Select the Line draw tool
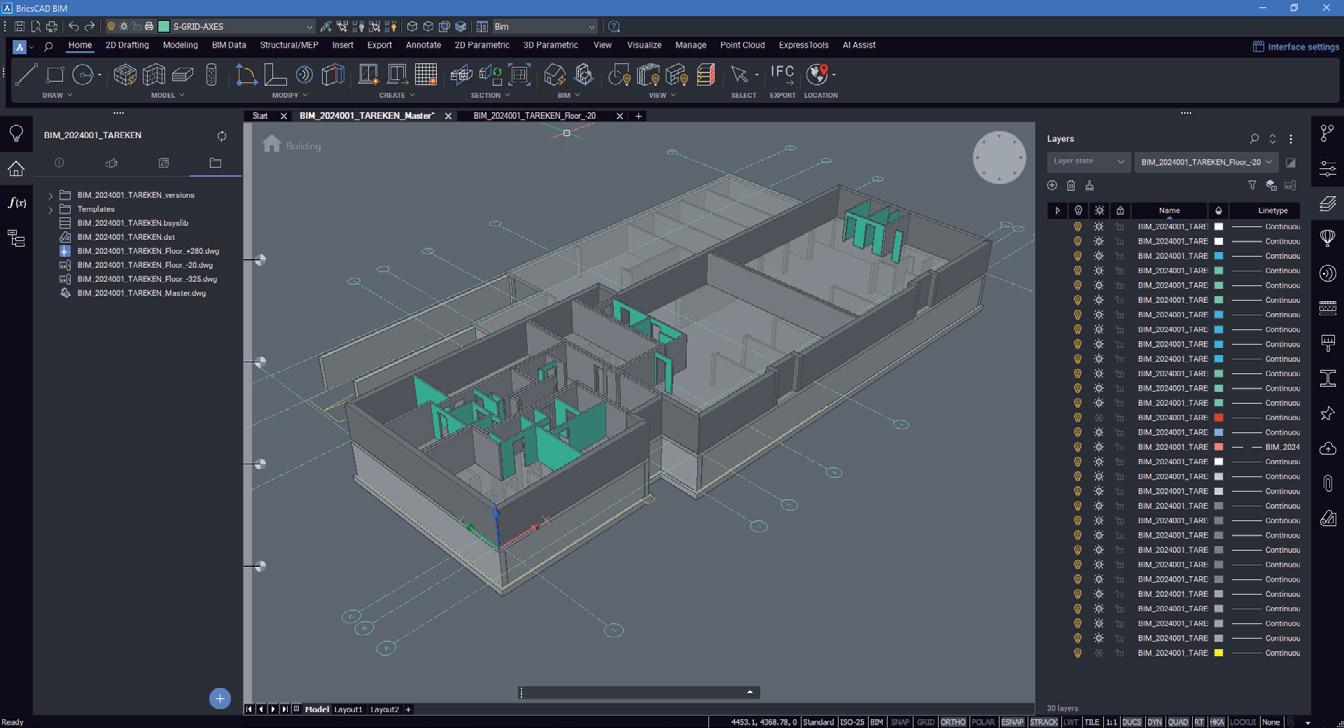Screen dimensions: 1344x728 (27, 74)
